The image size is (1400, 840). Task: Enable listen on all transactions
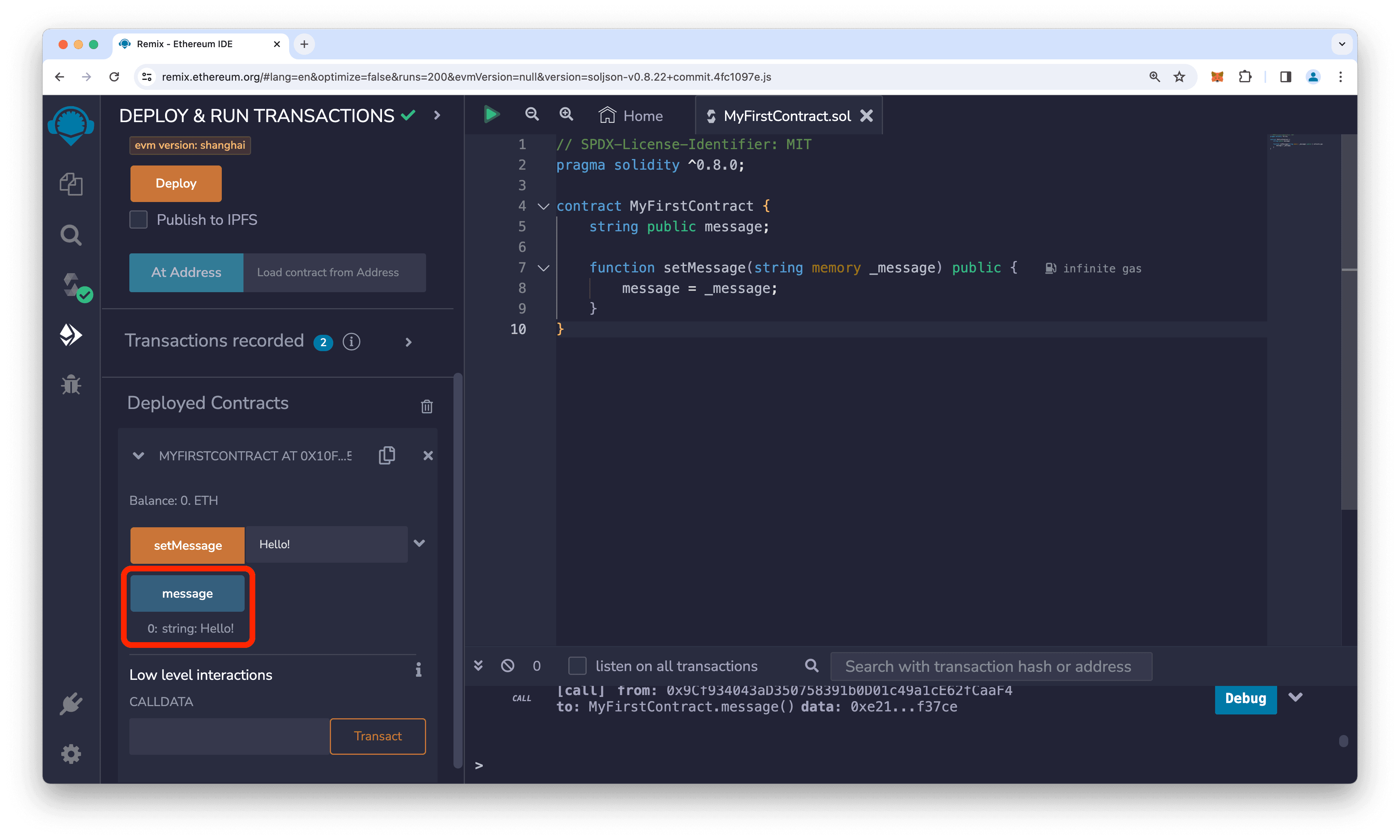pyautogui.click(x=577, y=666)
